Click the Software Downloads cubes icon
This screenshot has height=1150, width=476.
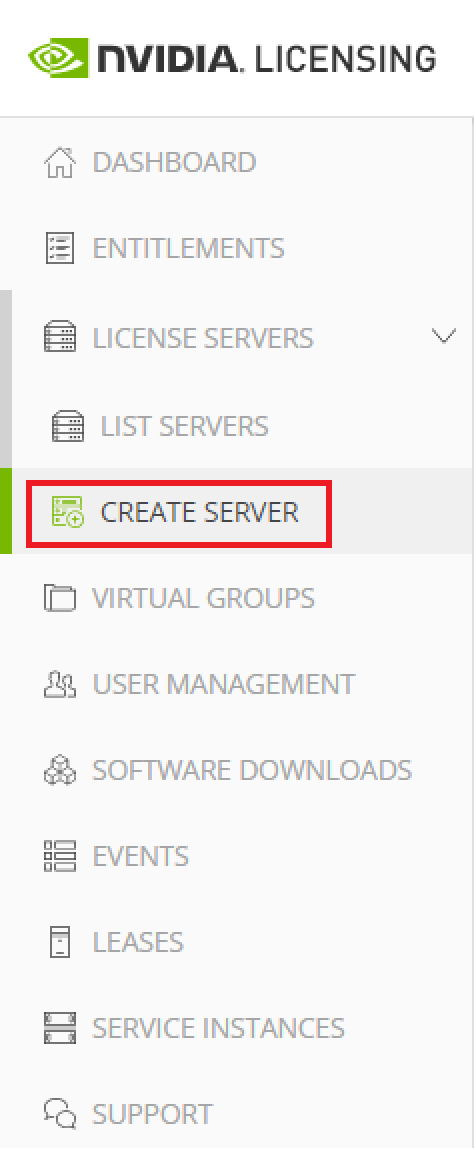tap(59, 770)
